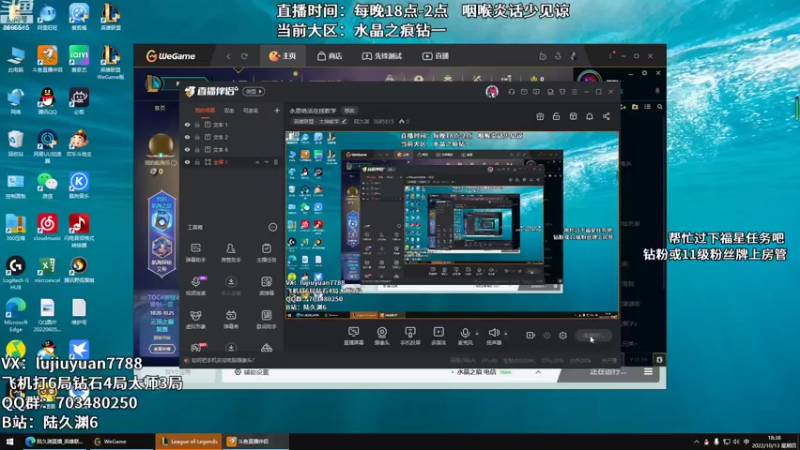Open WeGame 先锋测试 tab
Viewport: 800px width, 450px height.
[x=382, y=56]
